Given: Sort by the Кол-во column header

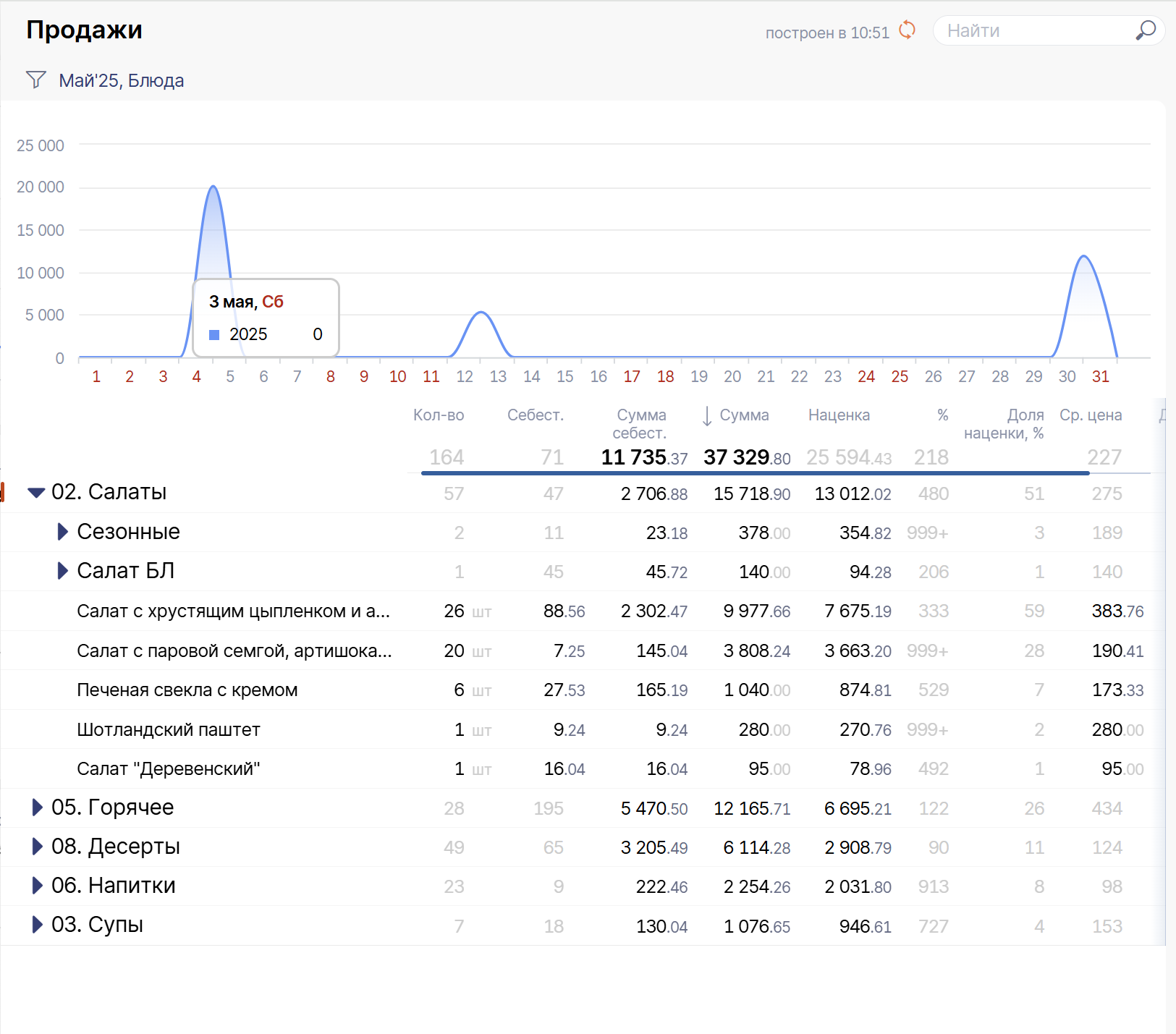Looking at the screenshot, I should click(438, 415).
